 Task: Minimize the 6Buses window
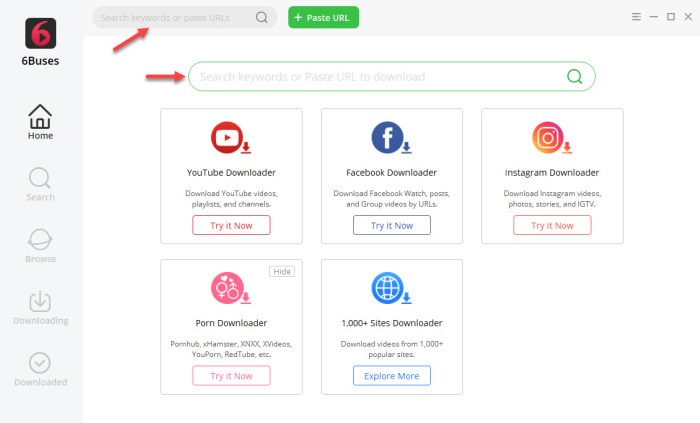point(654,17)
